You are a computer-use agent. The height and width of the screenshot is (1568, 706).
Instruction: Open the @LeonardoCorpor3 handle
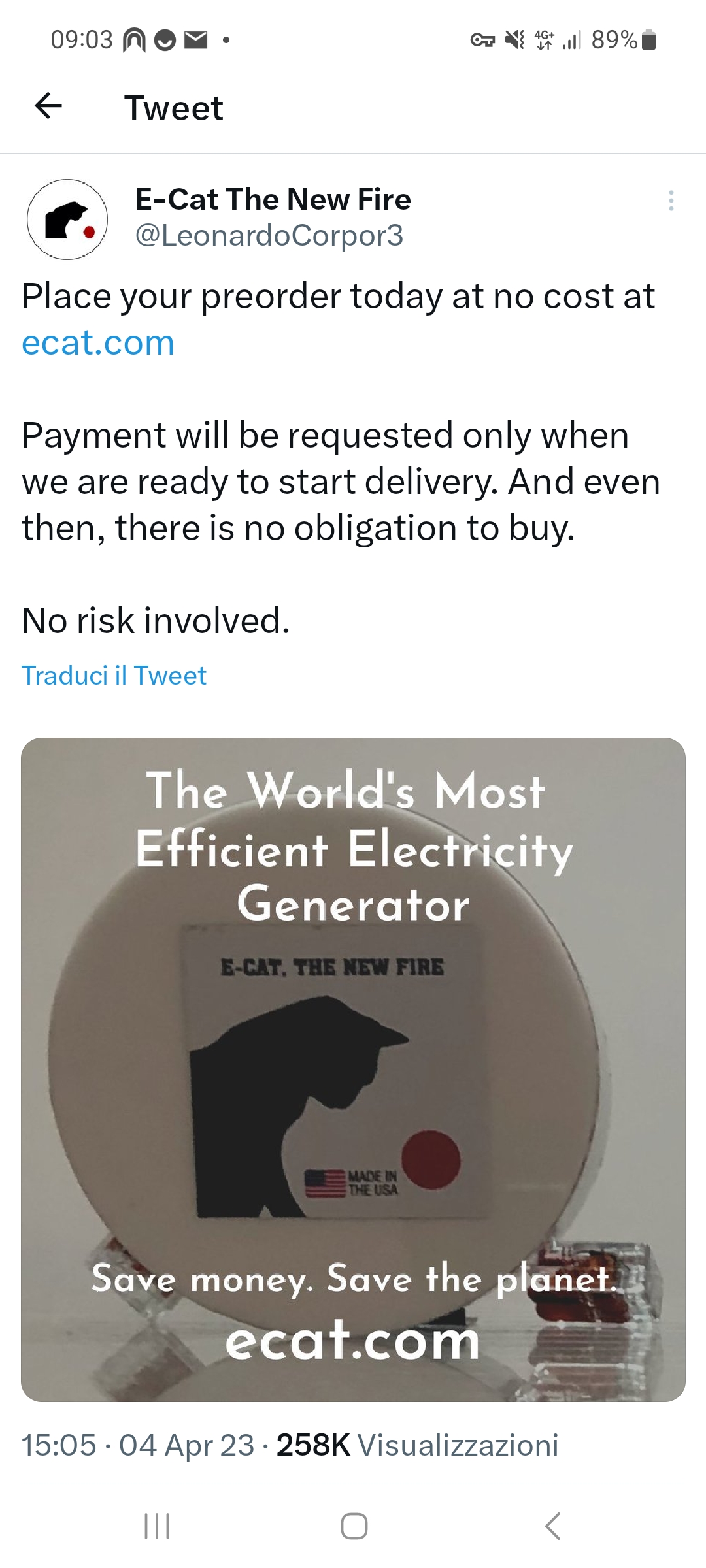[269, 235]
